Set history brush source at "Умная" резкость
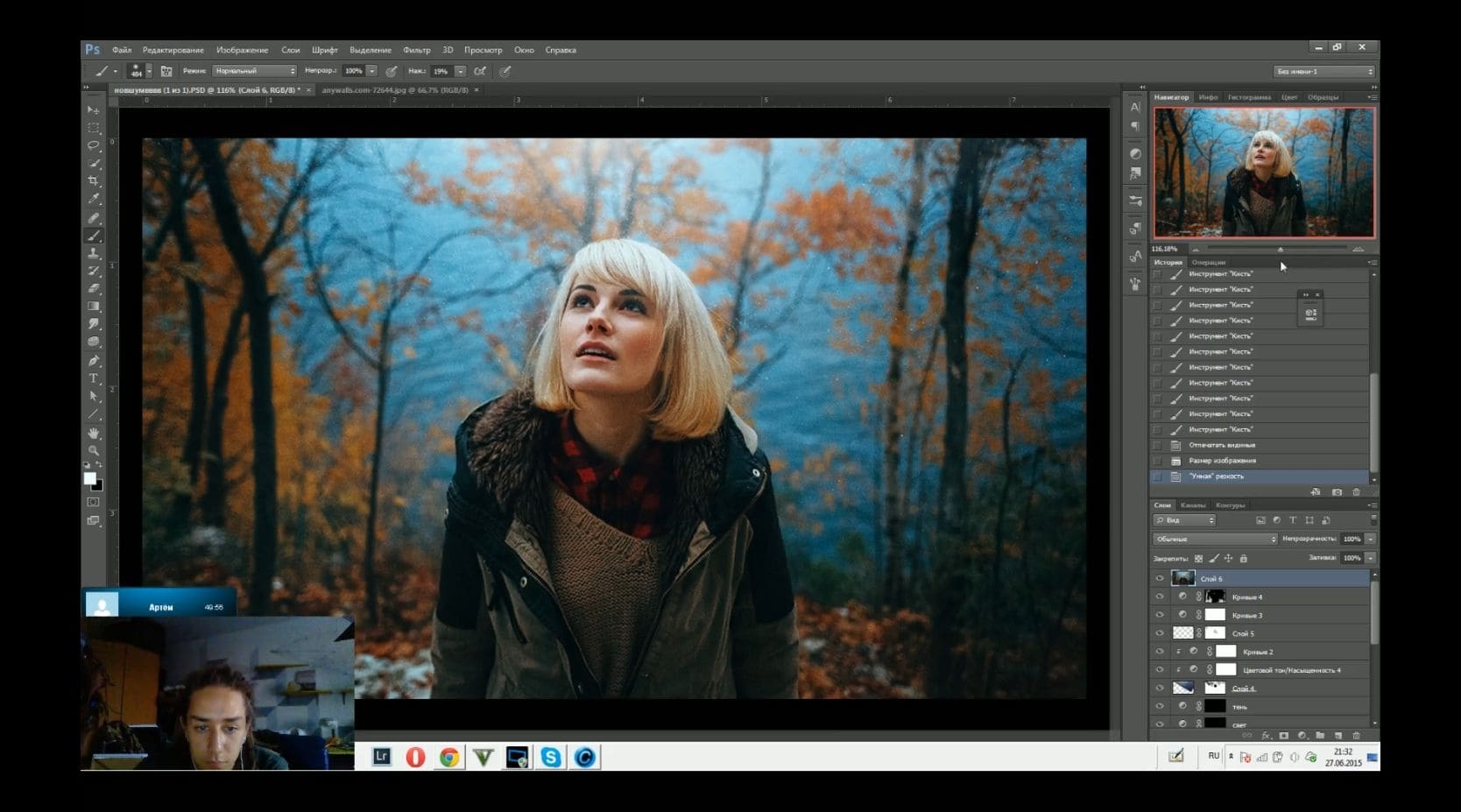This screenshot has width=1461, height=812. (1158, 477)
